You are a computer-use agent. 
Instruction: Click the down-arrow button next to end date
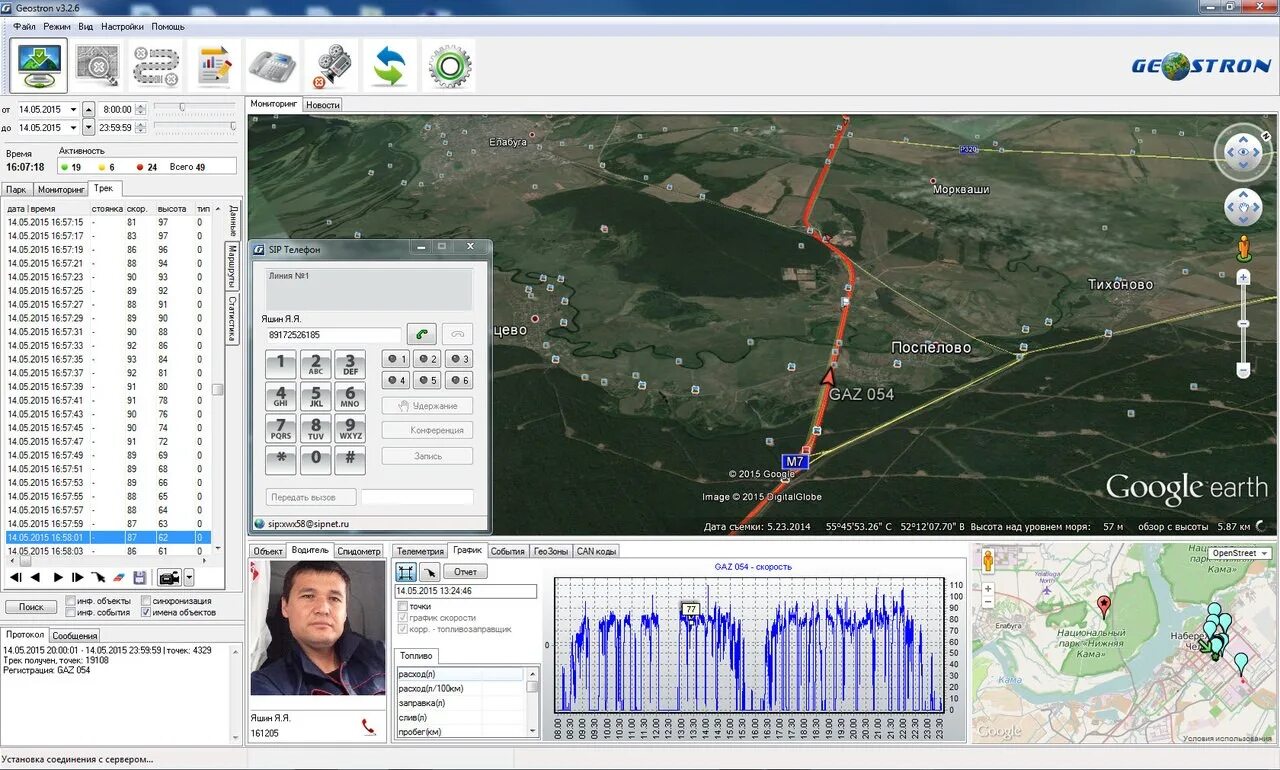[x=88, y=128]
